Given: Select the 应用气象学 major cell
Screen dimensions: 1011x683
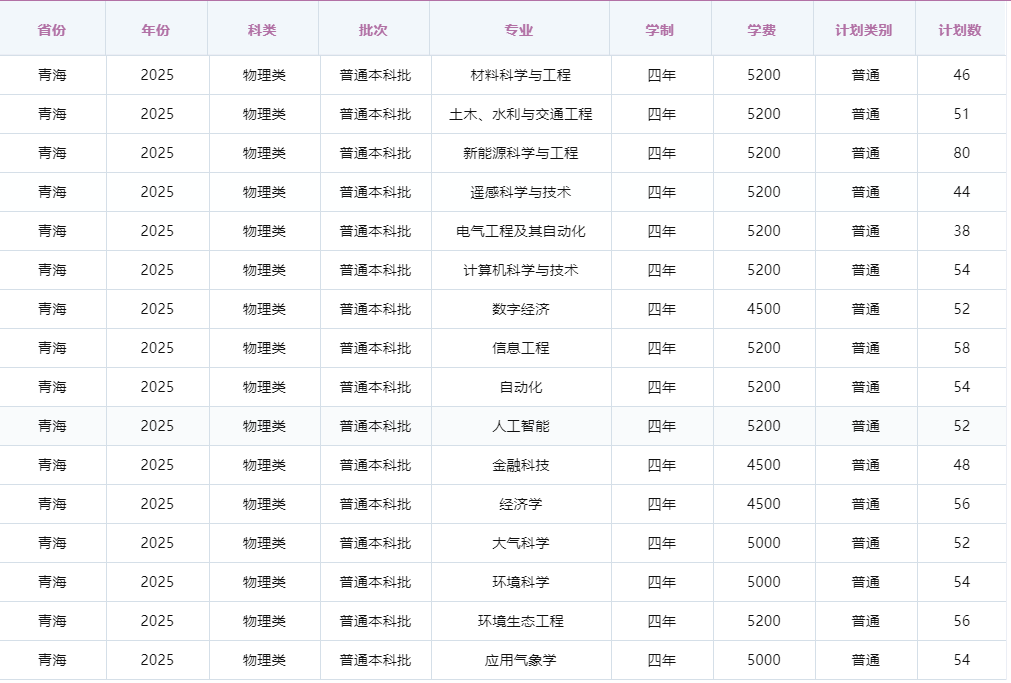Looking at the screenshot, I should point(520,660).
